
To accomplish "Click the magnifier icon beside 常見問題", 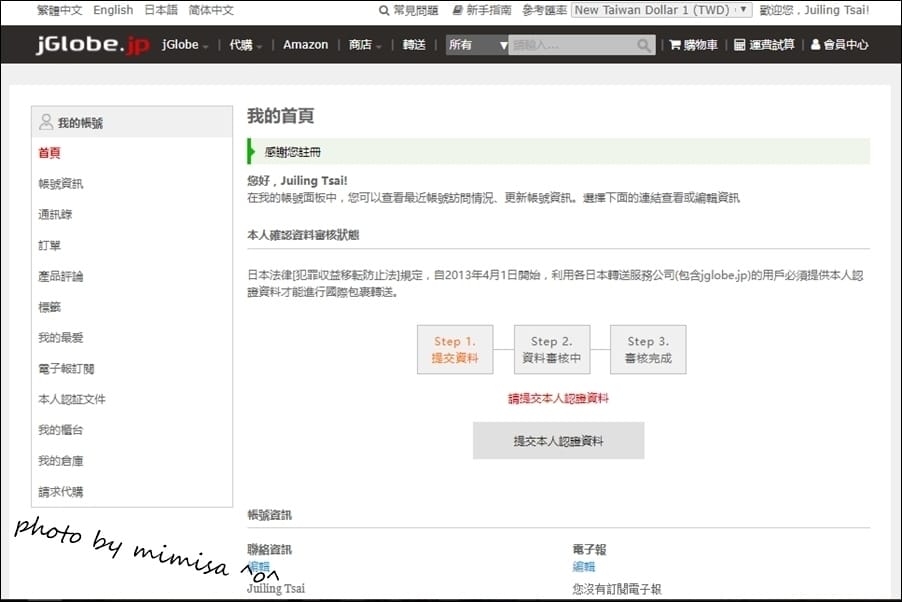I will pyautogui.click(x=383, y=10).
